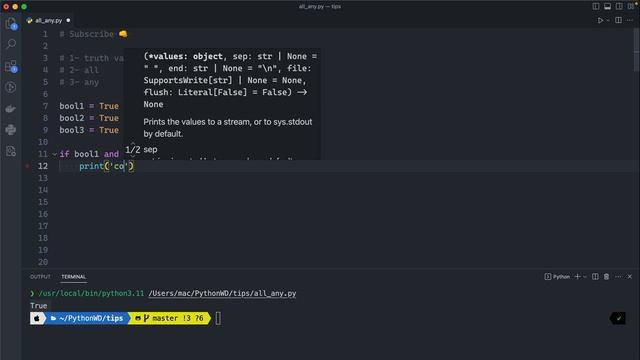Click the '# 2- all' comment line

click(x=79, y=70)
